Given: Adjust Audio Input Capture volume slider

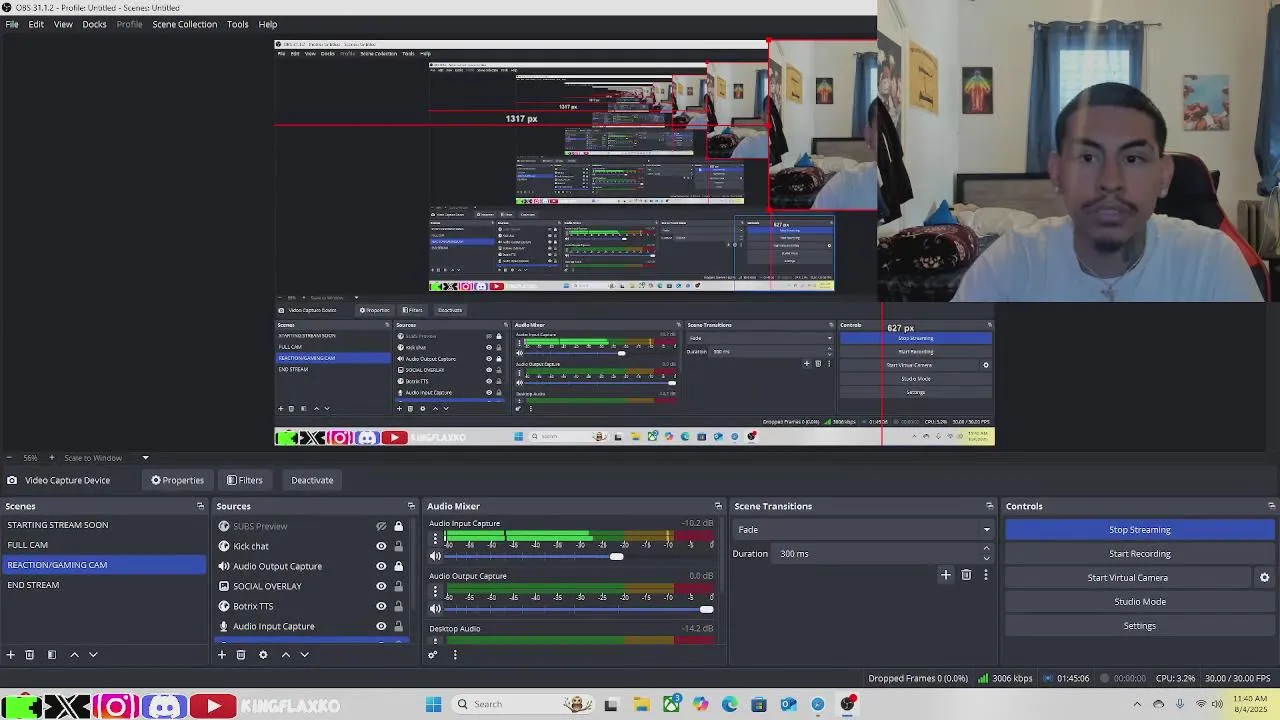Looking at the screenshot, I should click(x=616, y=556).
